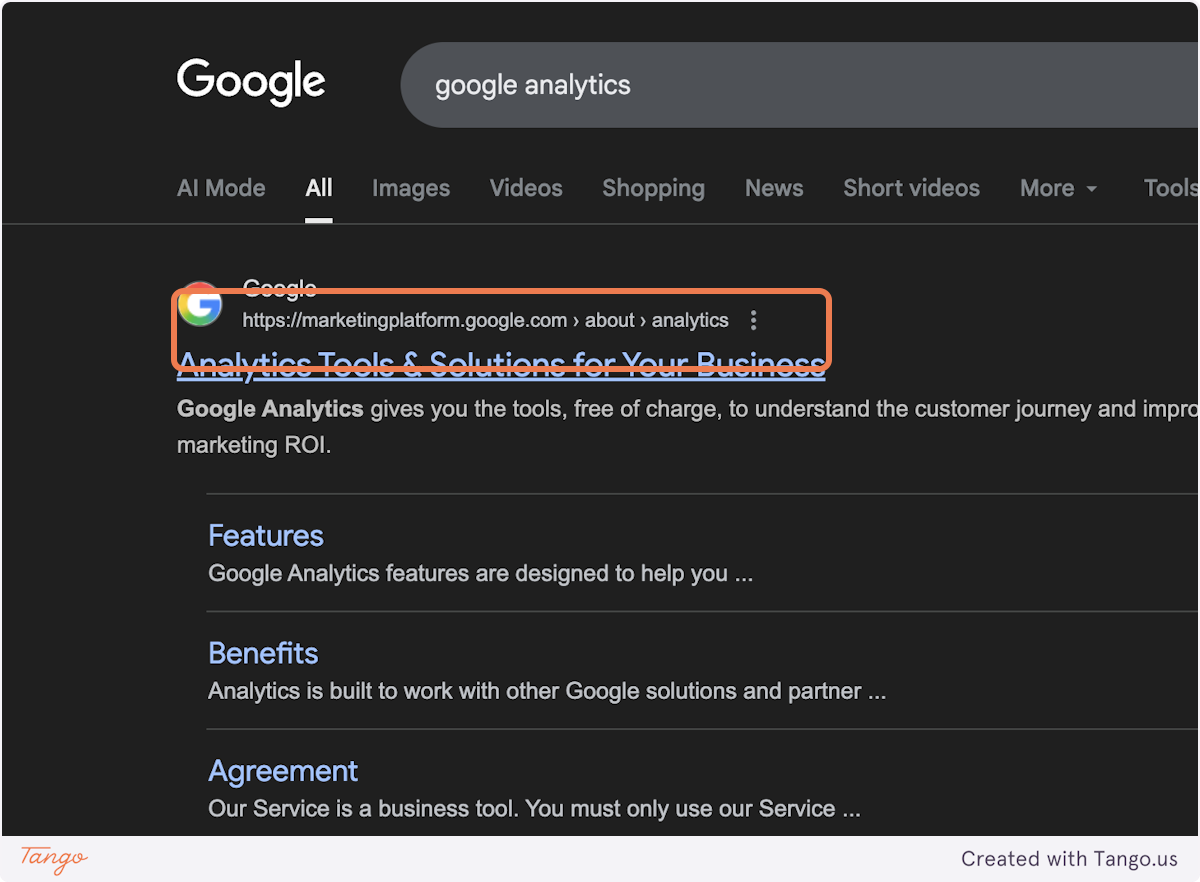Click Tools in the filter bar

pos(1168,188)
